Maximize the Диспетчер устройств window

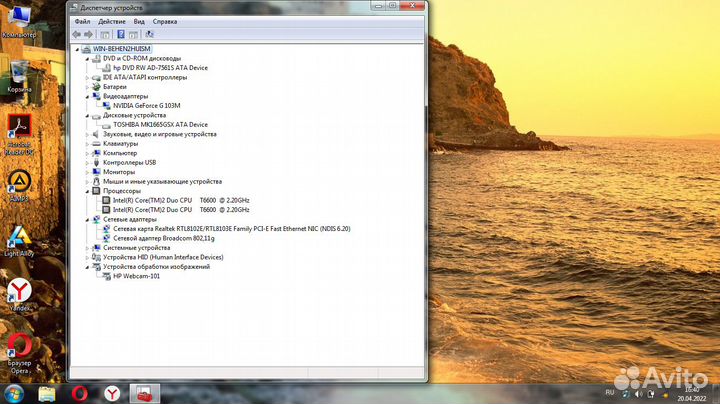click(x=393, y=6)
